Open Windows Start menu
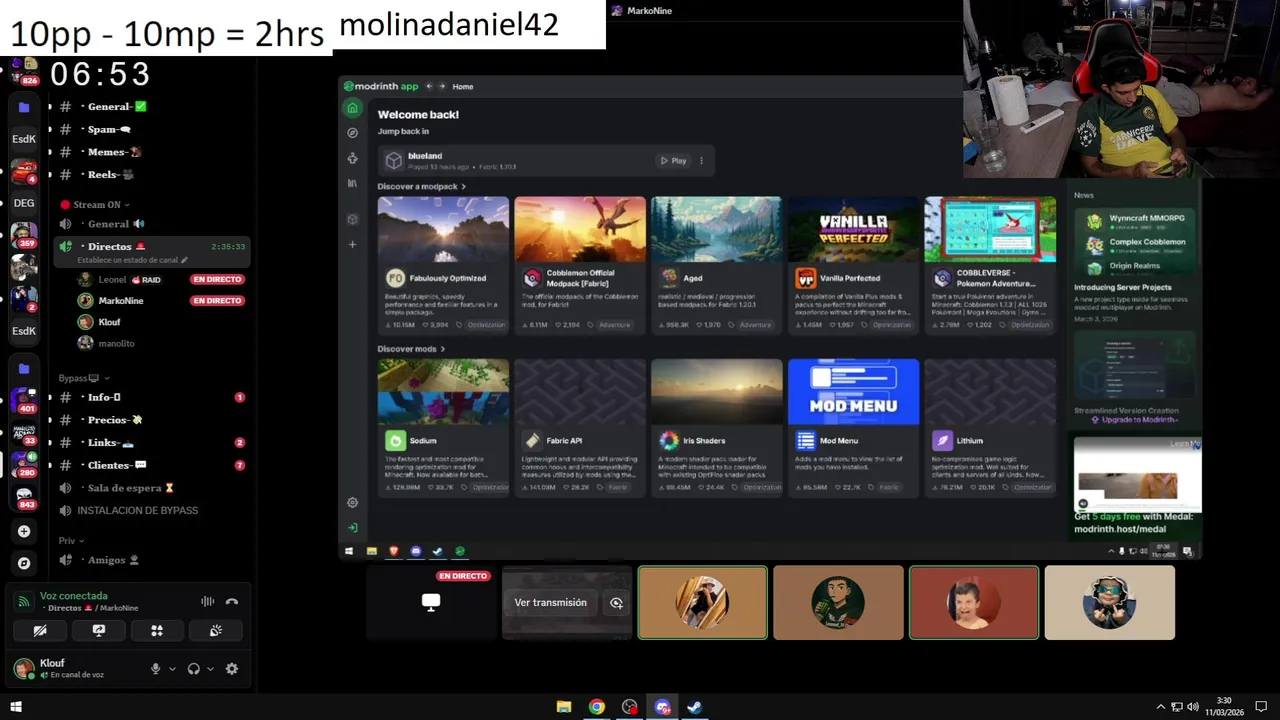Viewport: 1280px width, 720px height. 16,707
